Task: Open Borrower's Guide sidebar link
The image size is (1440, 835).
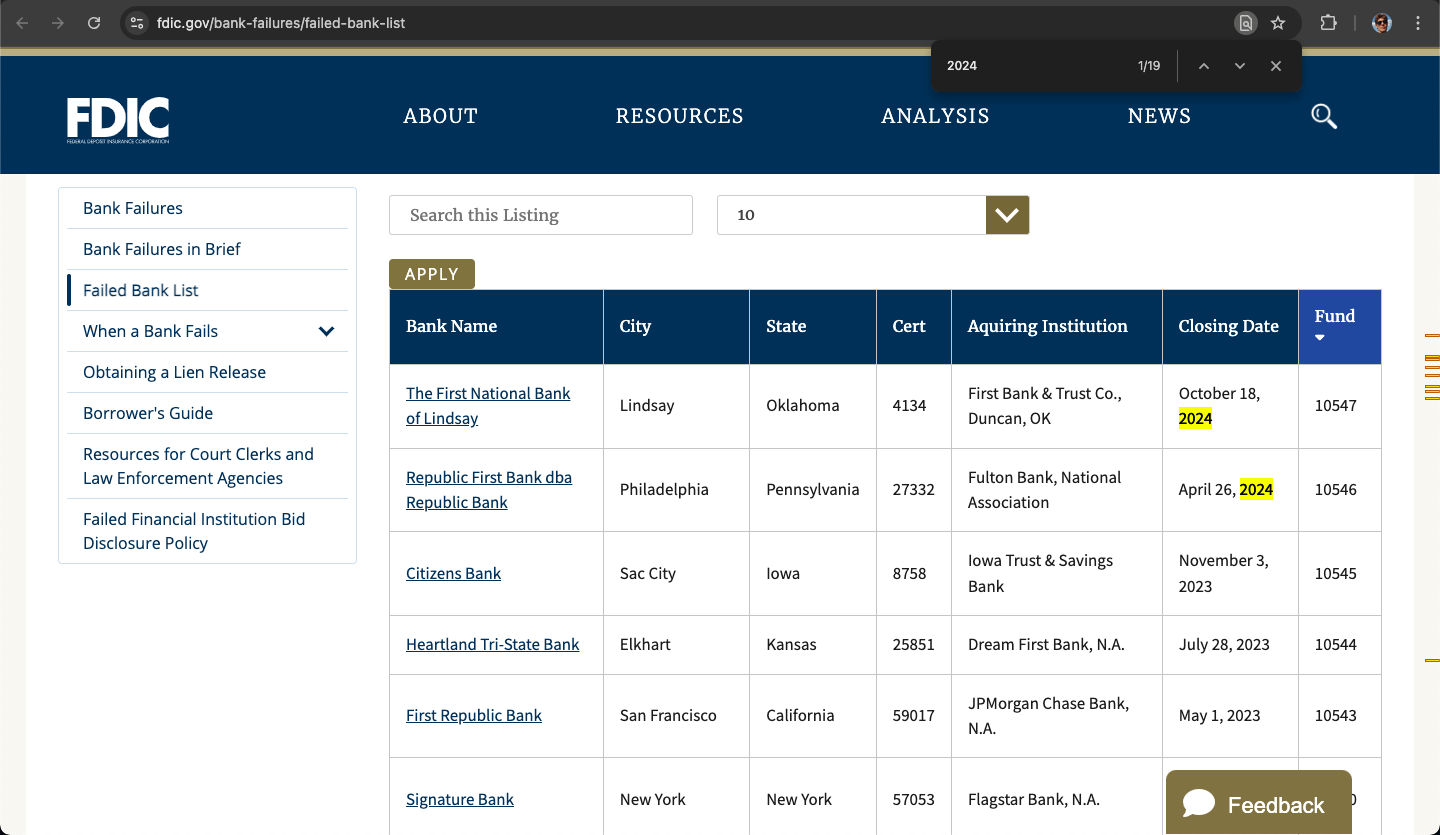Action: [148, 413]
